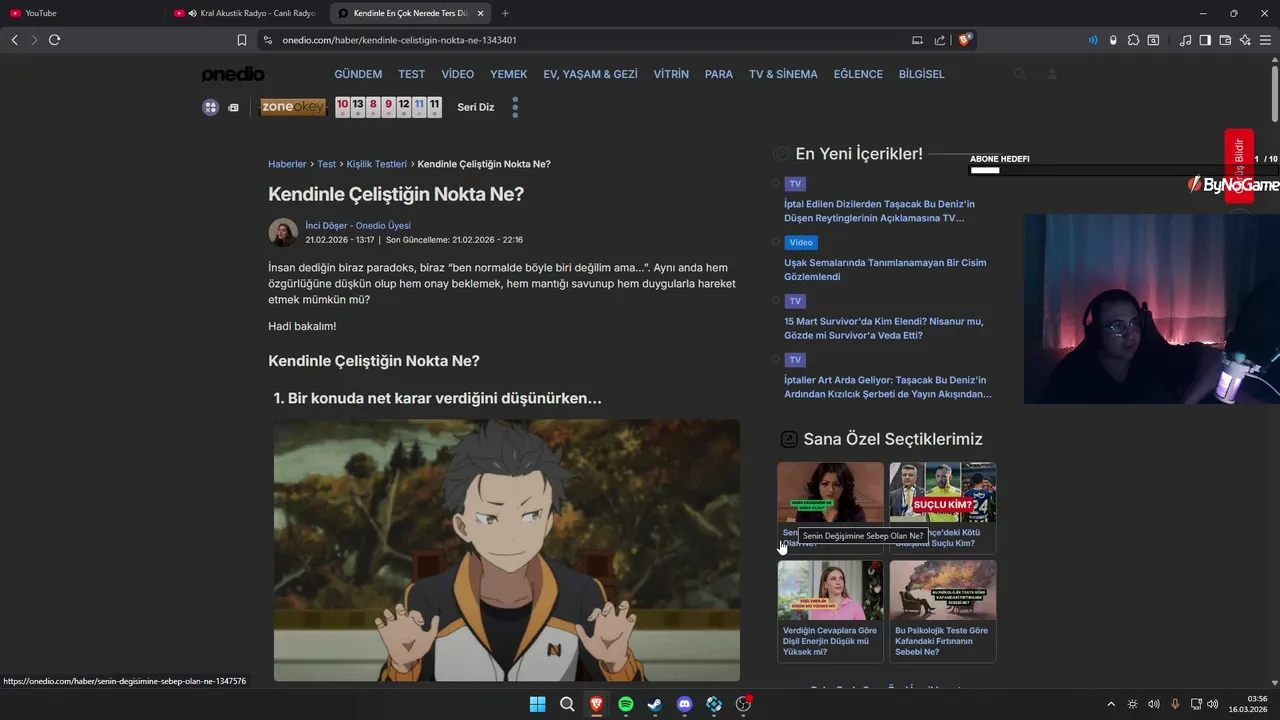Open Discord from the taskbar
Image resolution: width=1280 pixels, height=720 pixels.
[x=684, y=704]
